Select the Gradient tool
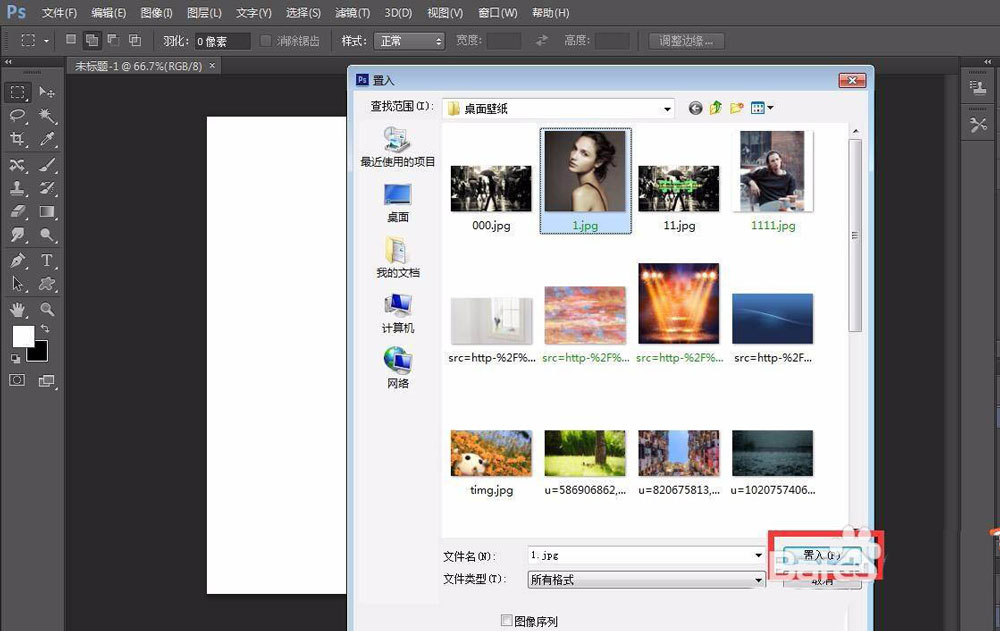 [47, 211]
